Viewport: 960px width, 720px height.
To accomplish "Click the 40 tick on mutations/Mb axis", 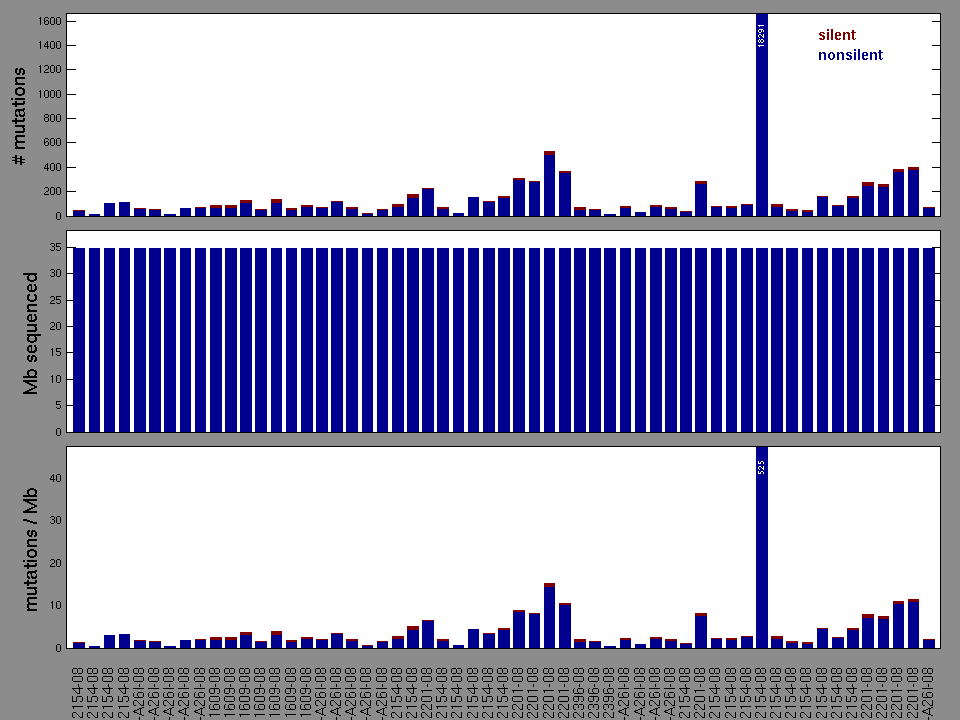I will [55, 478].
